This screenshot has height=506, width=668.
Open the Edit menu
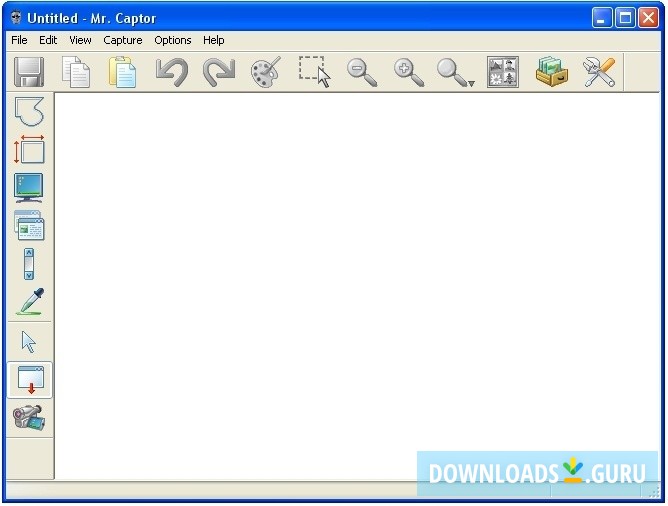(x=48, y=40)
